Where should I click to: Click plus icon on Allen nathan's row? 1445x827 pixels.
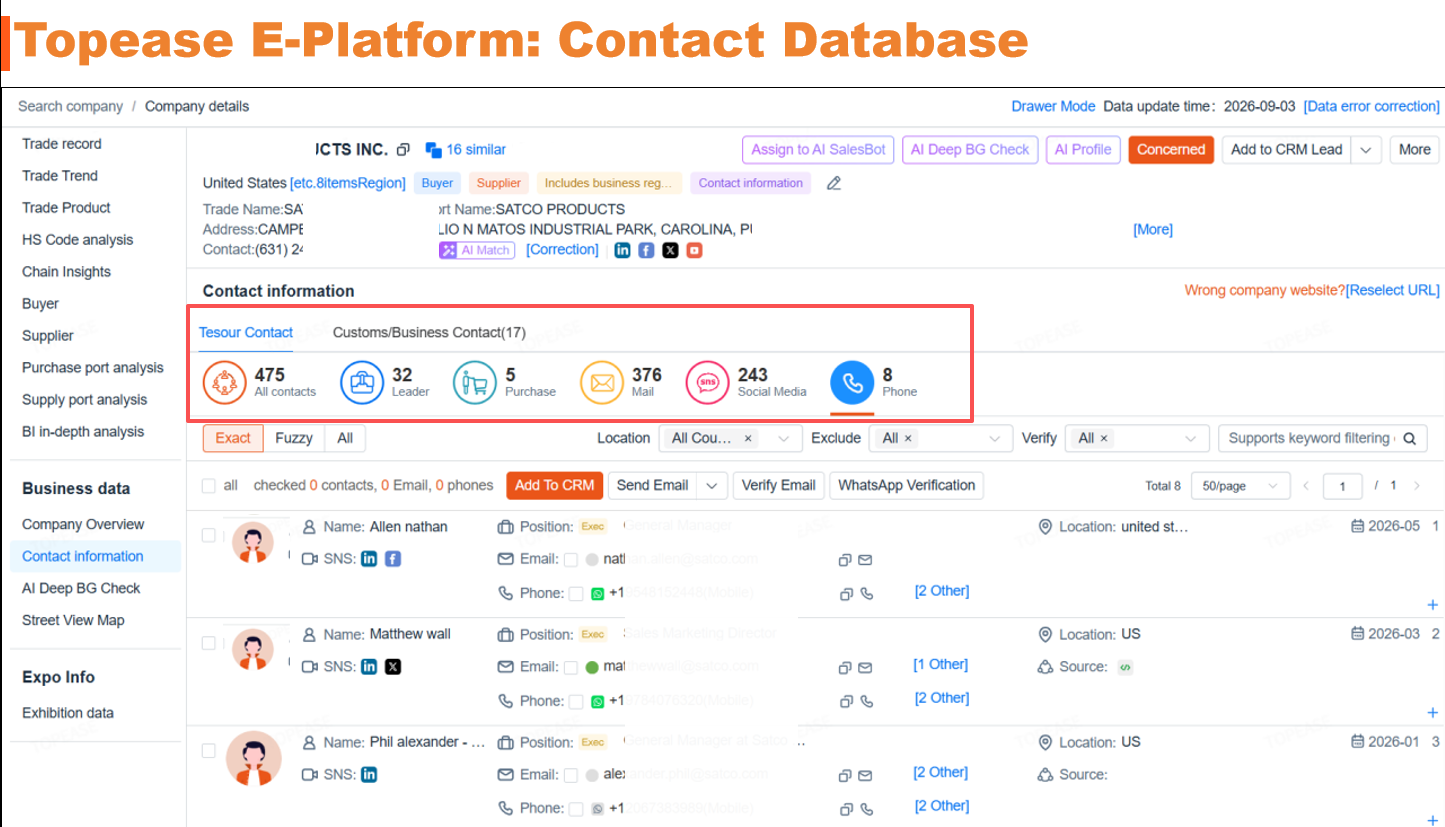(1434, 605)
